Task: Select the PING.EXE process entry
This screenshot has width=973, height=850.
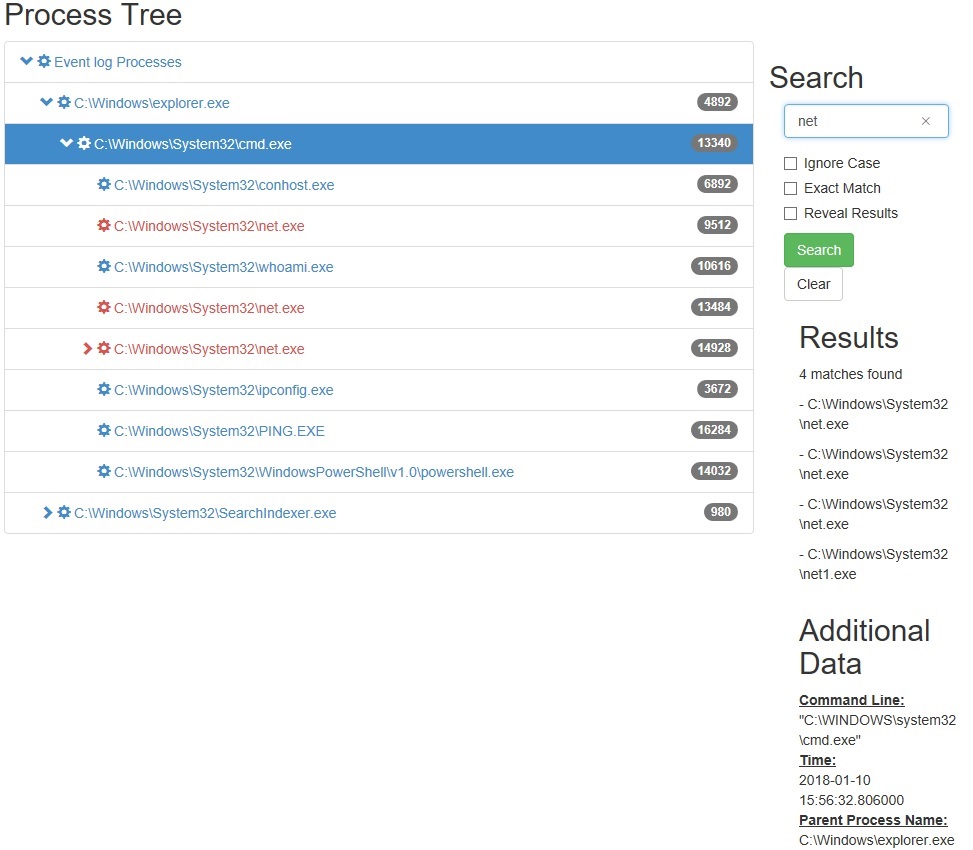Action: 219,431
